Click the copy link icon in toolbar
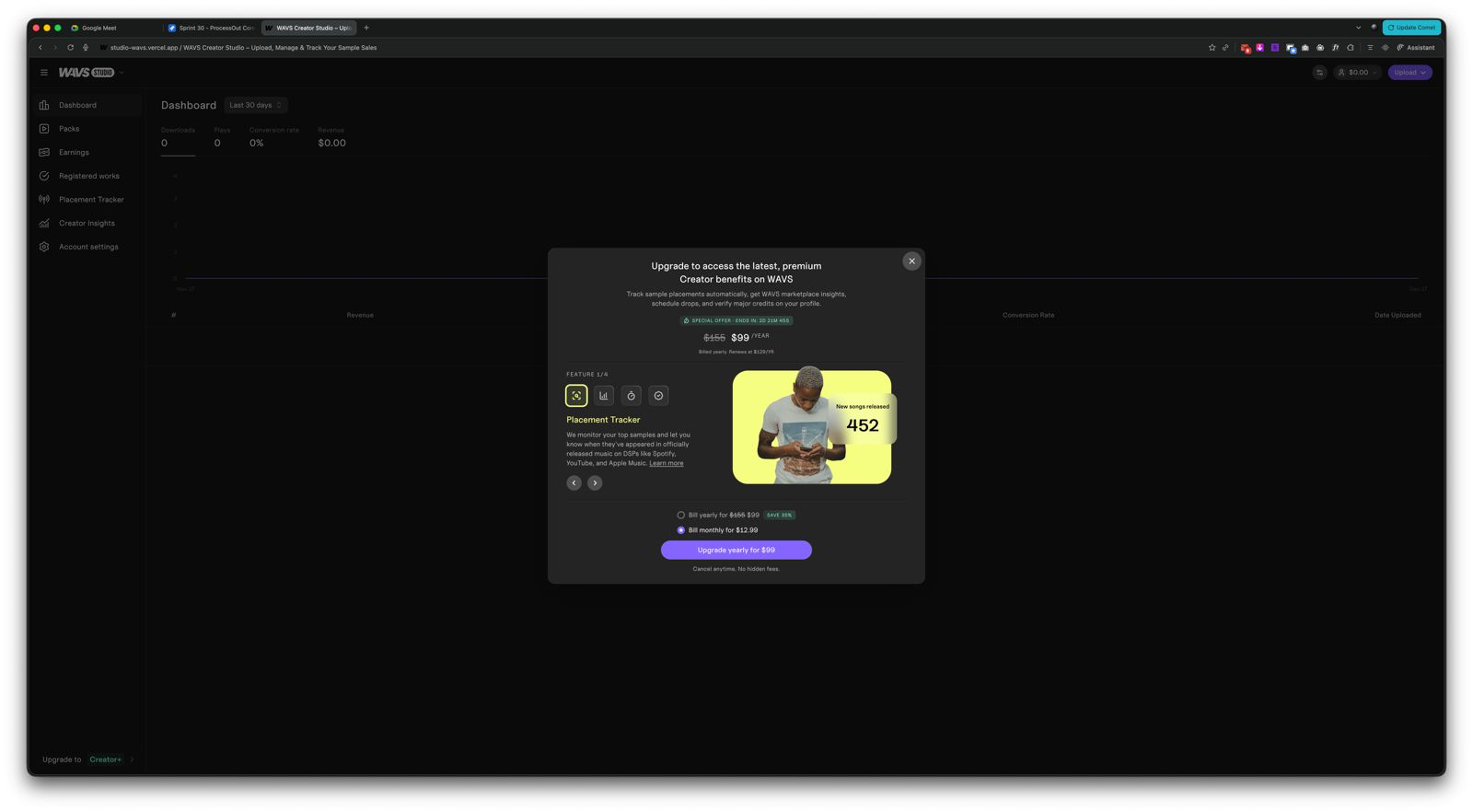 (1225, 48)
